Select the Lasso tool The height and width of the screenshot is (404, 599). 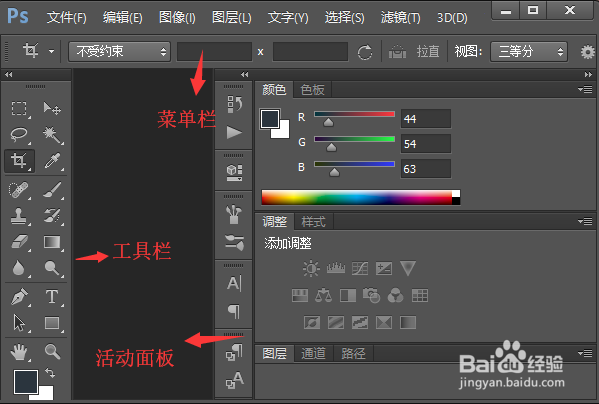tap(19, 134)
